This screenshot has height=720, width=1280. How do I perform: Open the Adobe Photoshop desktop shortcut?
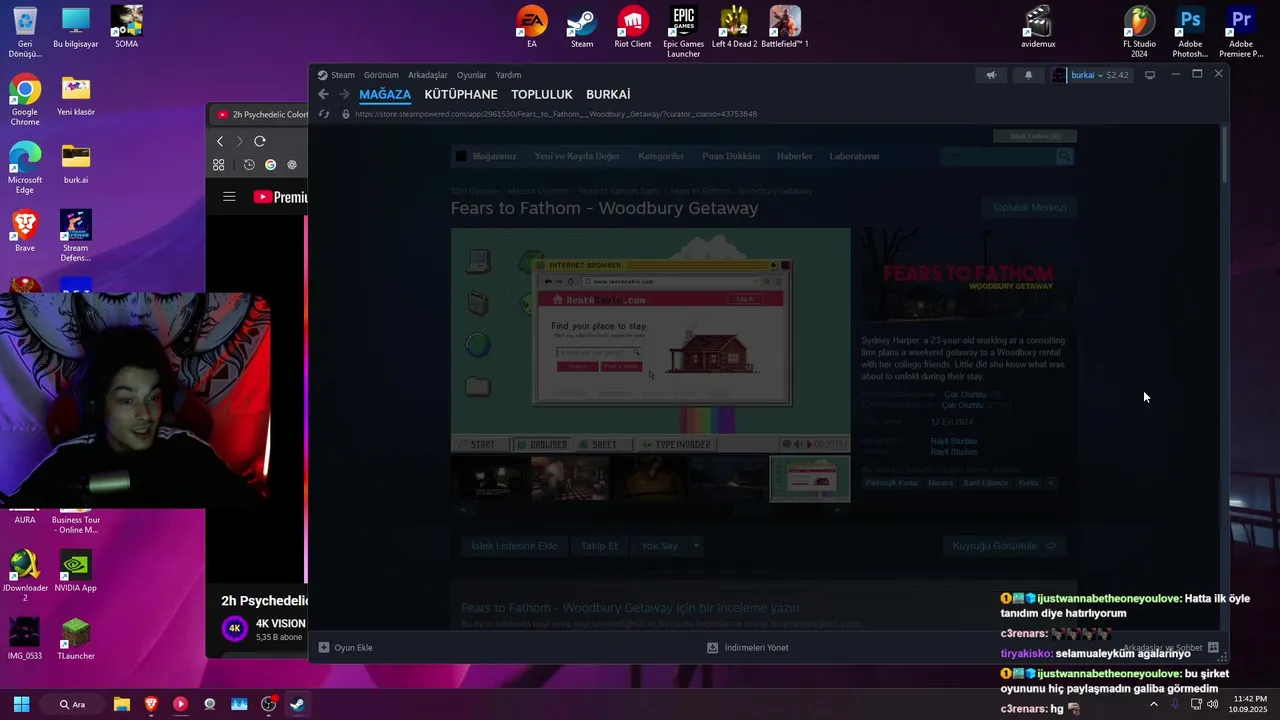point(1190,32)
